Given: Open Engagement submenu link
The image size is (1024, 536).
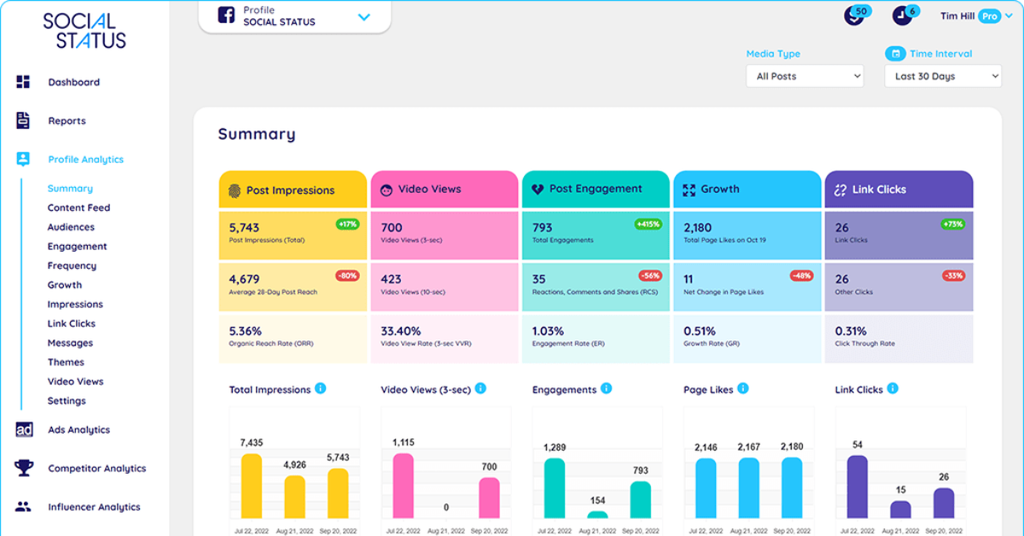Looking at the screenshot, I should click(x=77, y=246).
